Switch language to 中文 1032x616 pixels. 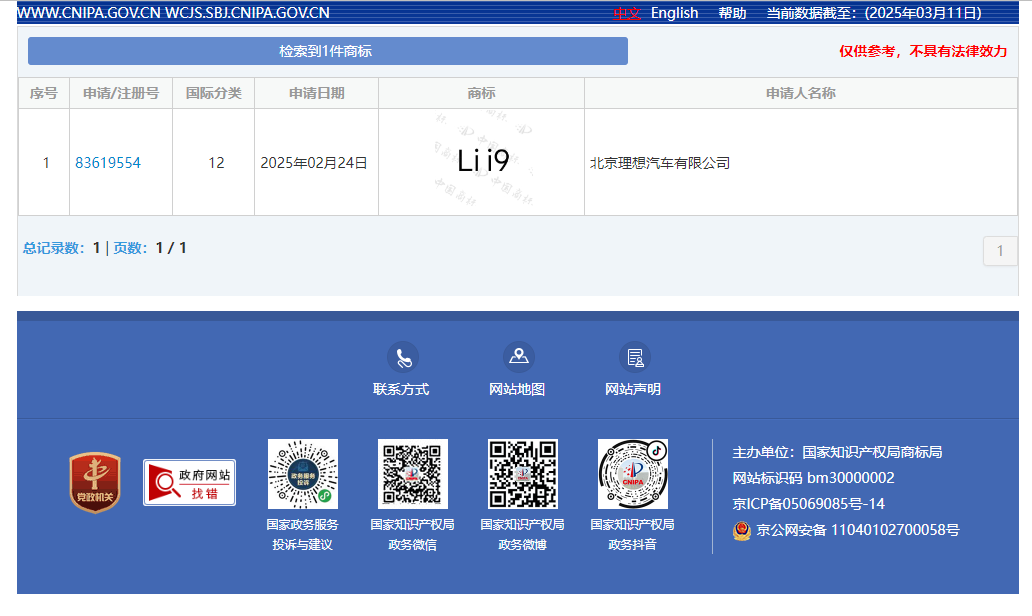pos(627,13)
